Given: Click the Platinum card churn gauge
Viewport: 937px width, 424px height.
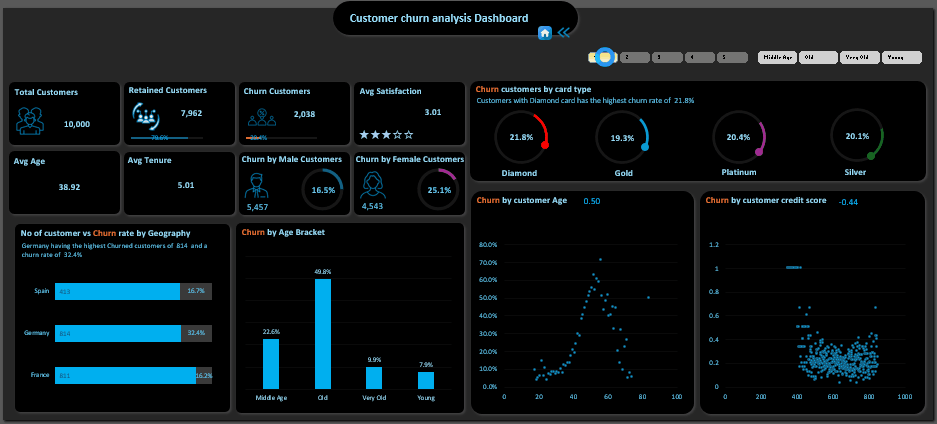Looking at the screenshot, I should [x=738, y=137].
